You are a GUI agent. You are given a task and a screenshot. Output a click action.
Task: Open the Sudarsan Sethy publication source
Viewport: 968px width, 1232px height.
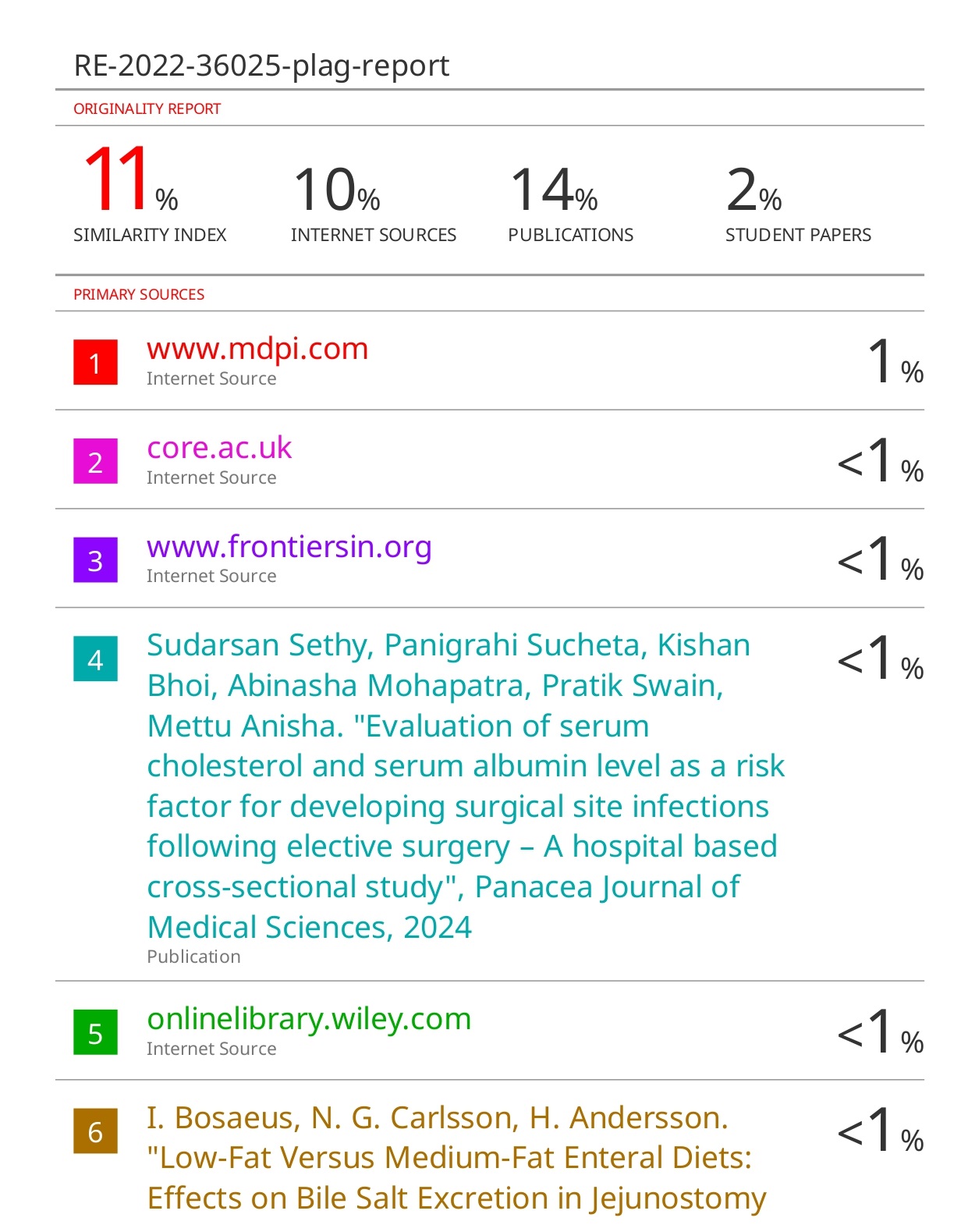click(x=466, y=786)
